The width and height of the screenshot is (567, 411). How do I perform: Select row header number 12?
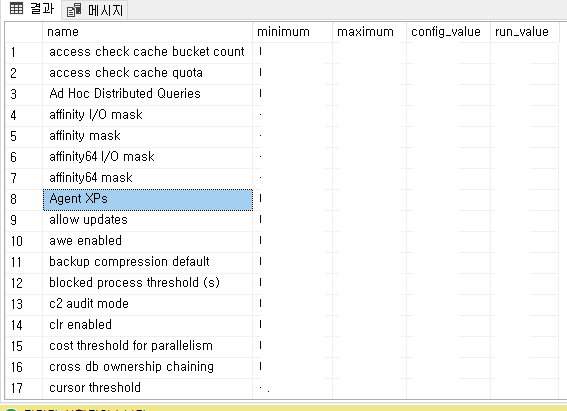pyautogui.click(x=24, y=283)
